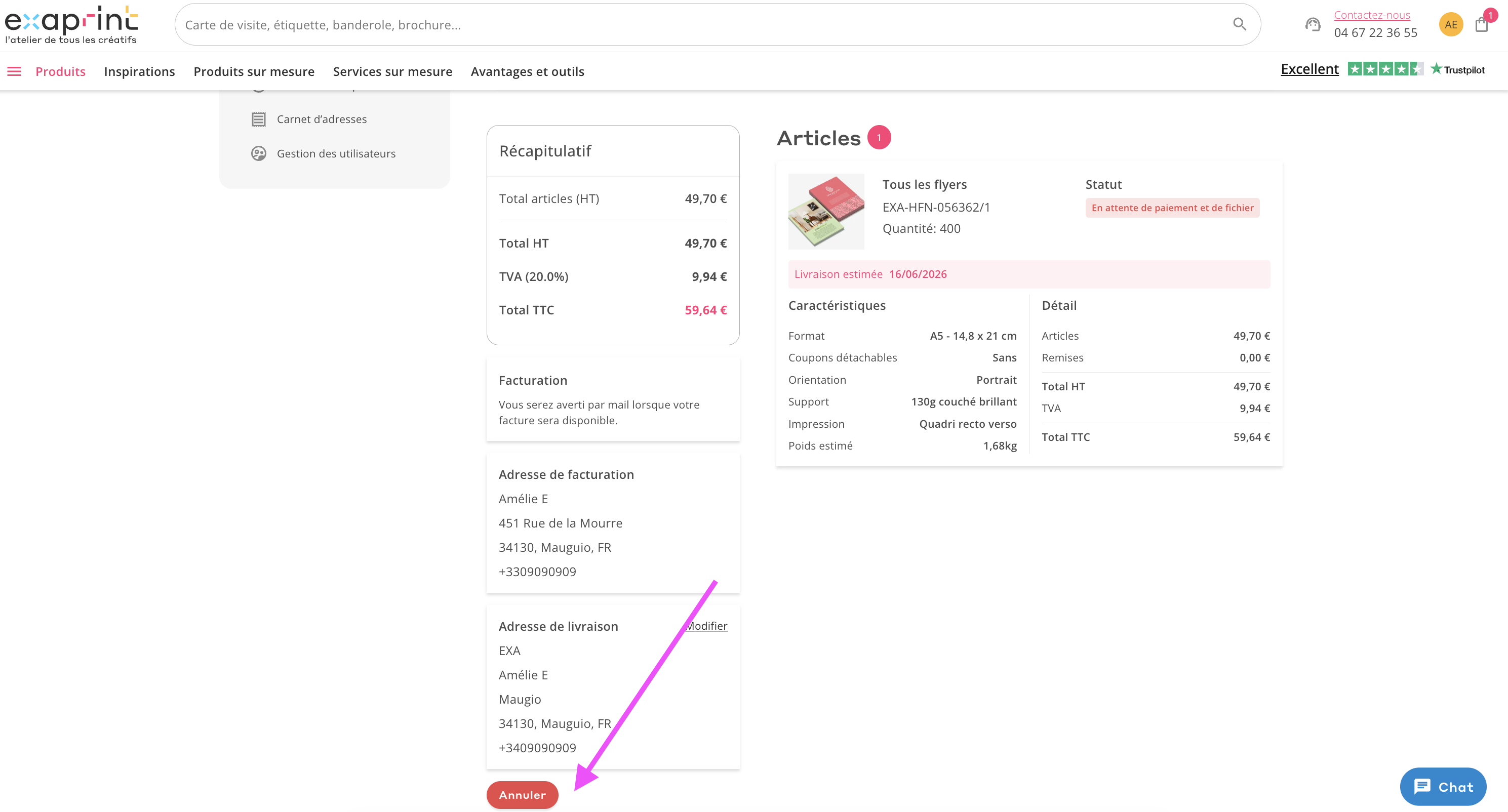Click the flyers product thumbnail
Screen dimensions: 1508x812
[826, 211]
